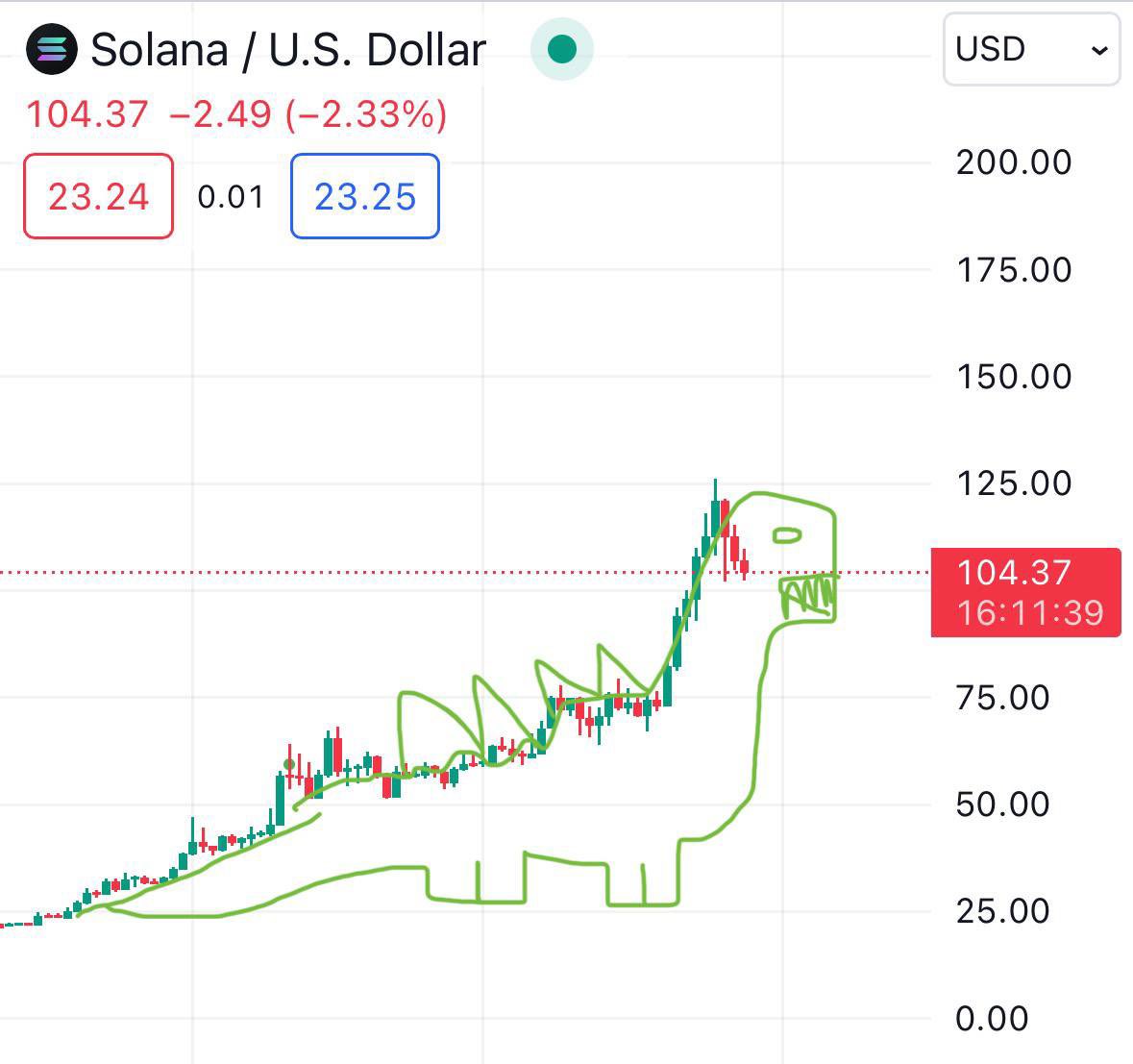This screenshot has width=1133, height=1064.
Task: Click the red 23.24 sell button
Action: point(98,196)
